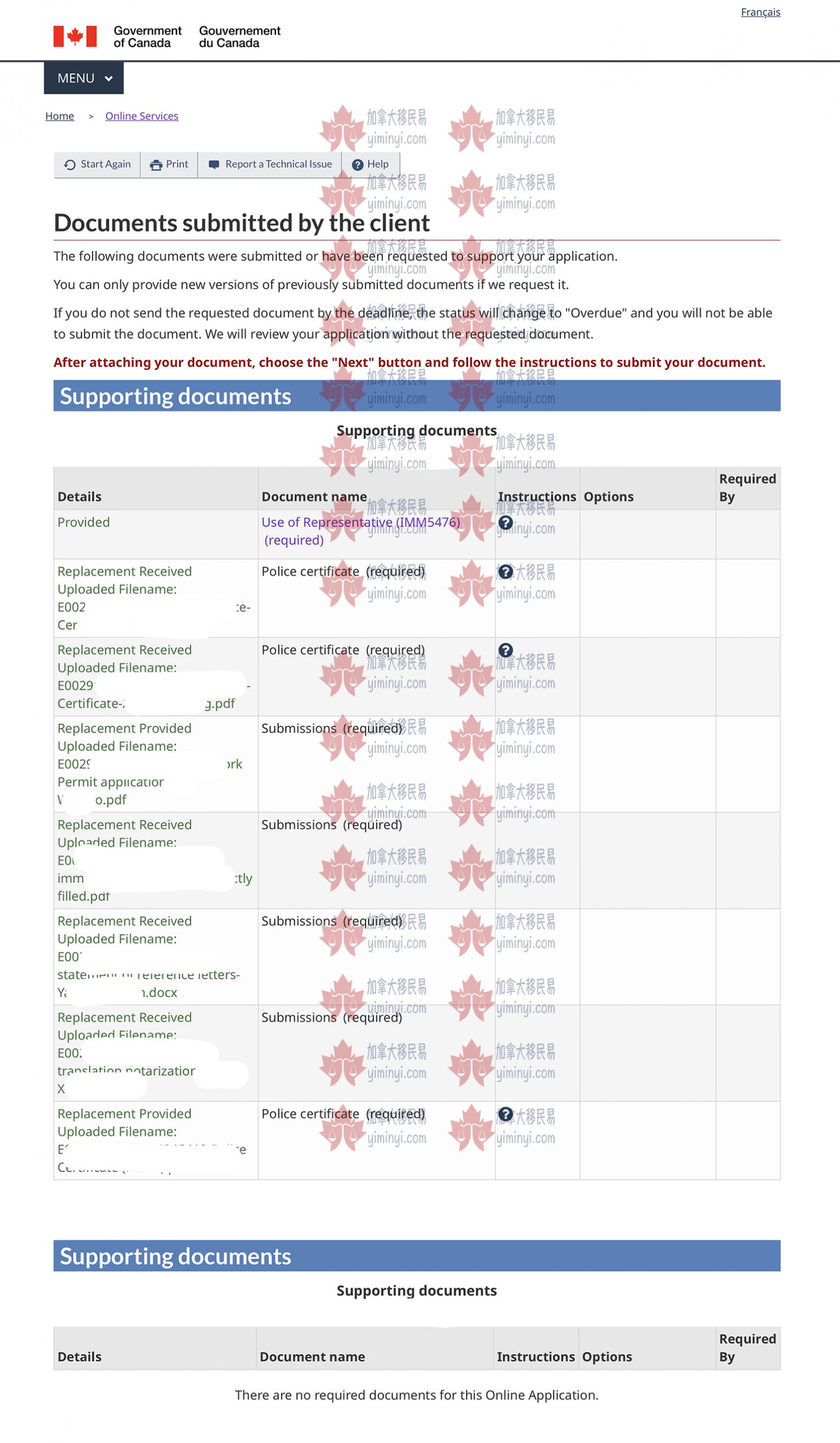Click the 'Documents submitted by the client' heading
Viewport: 840px width, 1443px height.
(242, 223)
